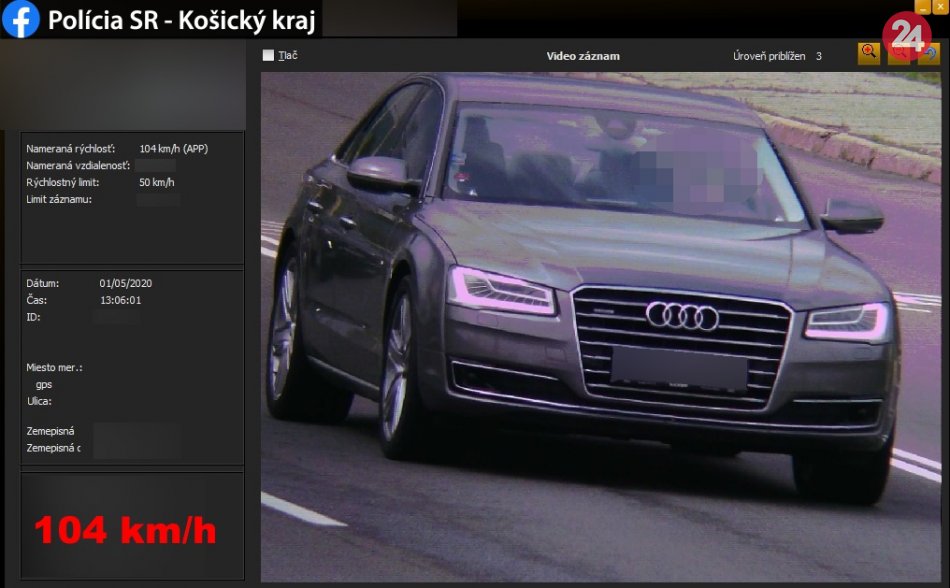Viewport: 950px width, 588px height.
Task: Close the radar viewer window
Action: tap(939, 6)
